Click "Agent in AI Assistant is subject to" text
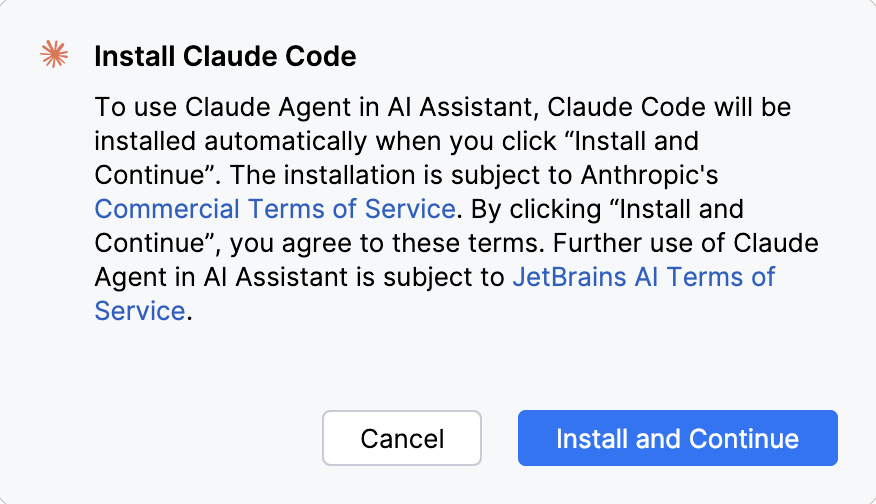The height and width of the screenshot is (504, 876). (300, 277)
